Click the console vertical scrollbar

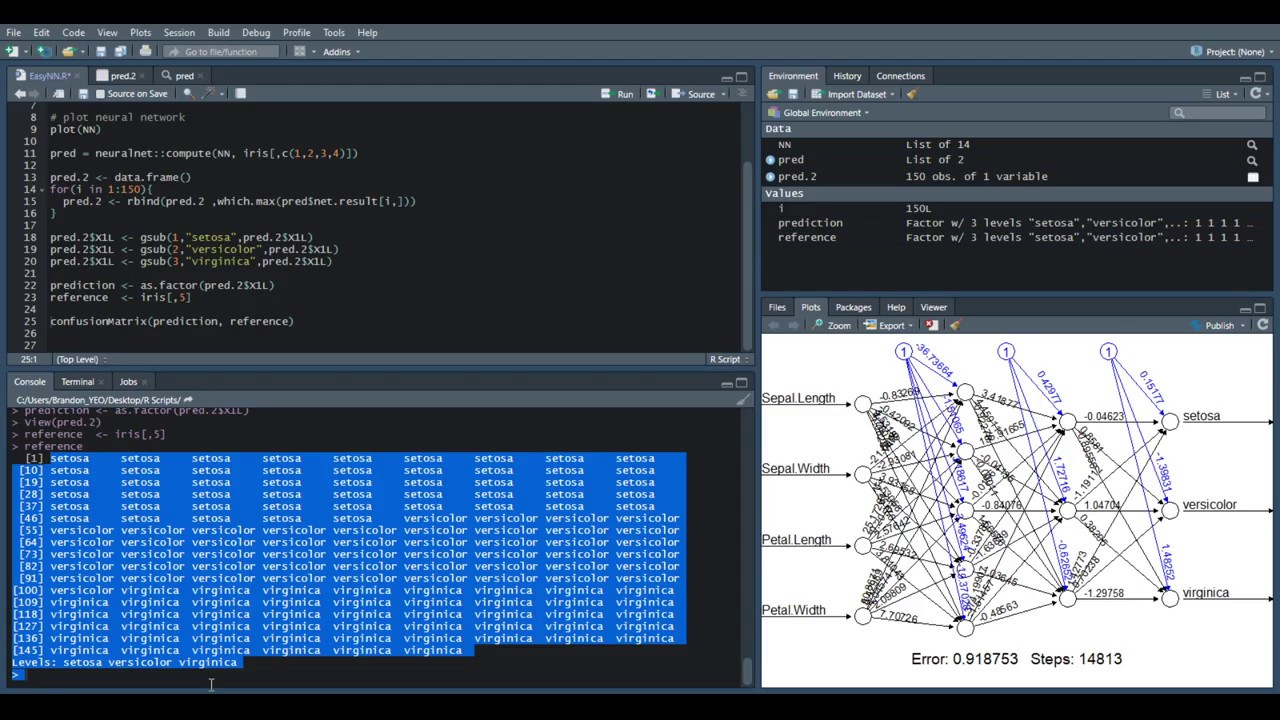point(746,670)
